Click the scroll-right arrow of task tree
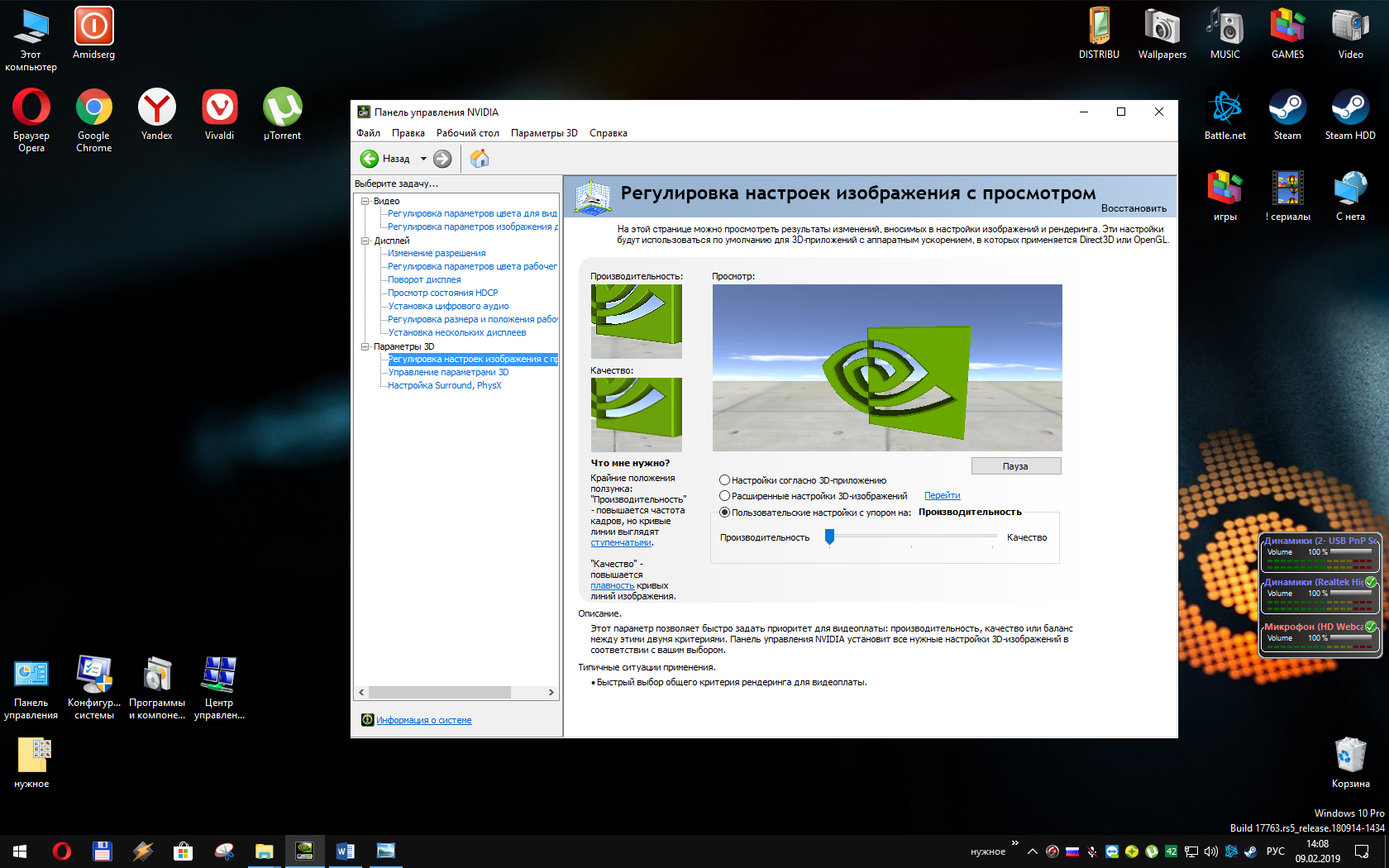The image size is (1389, 868). point(551,693)
